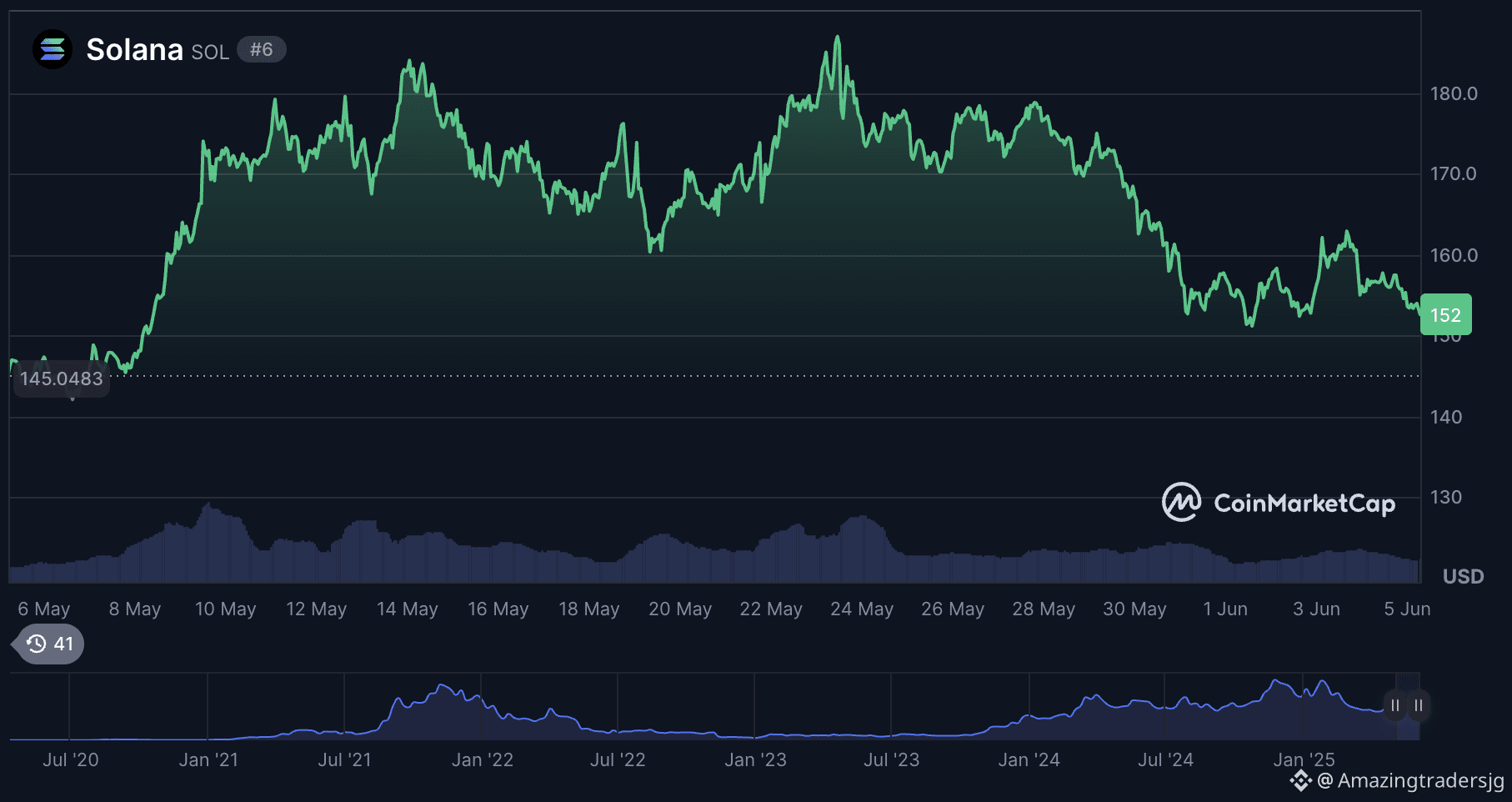1512x802 pixels.
Task: Select the 8 May date label
Action: coord(135,609)
